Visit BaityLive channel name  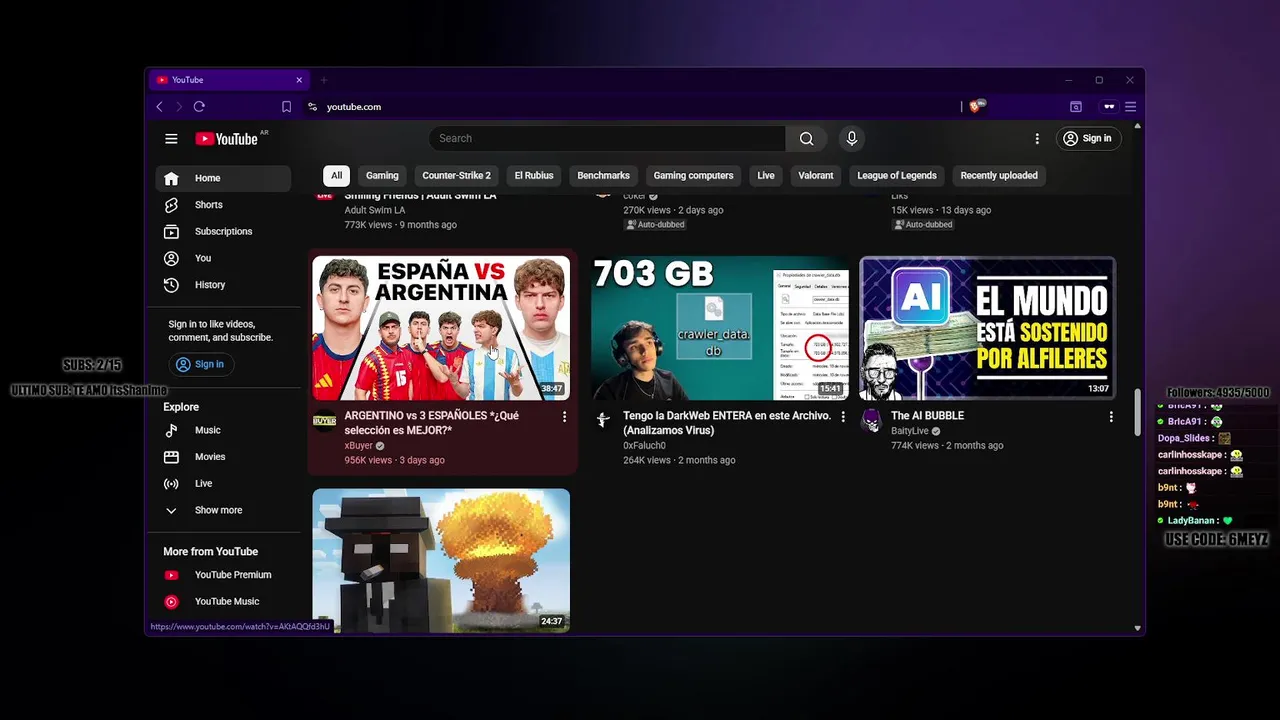pos(910,431)
